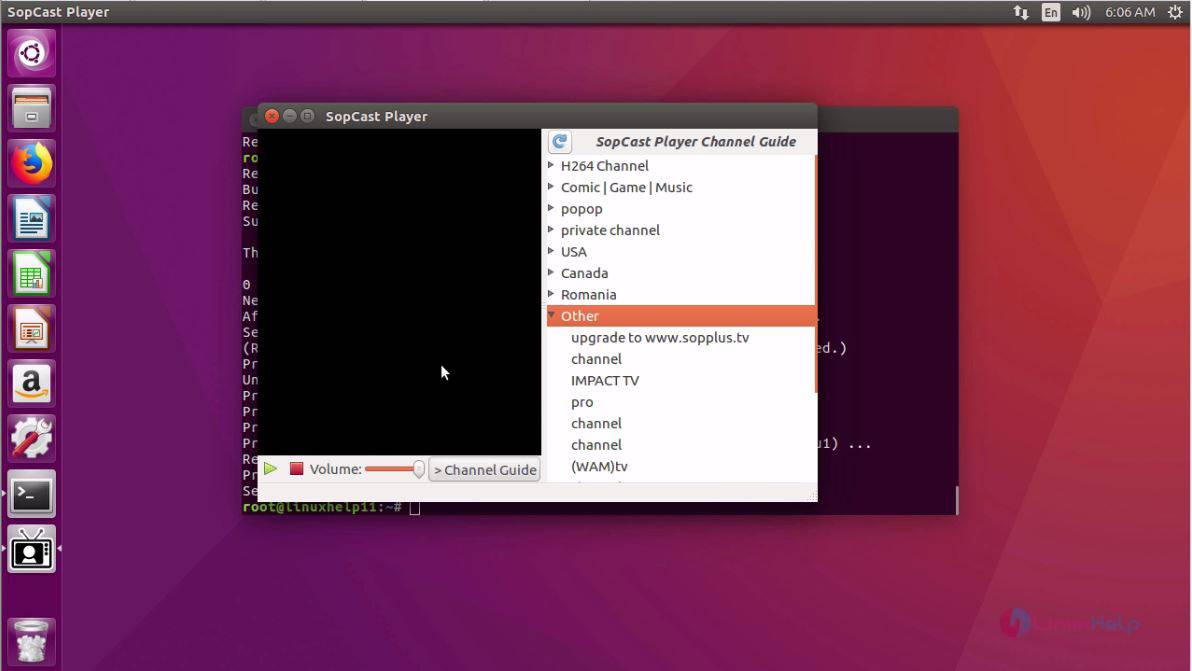Open System Settings from the launcher
Image resolution: width=1192 pixels, height=671 pixels.
pyautogui.click(x=31, y=439)
